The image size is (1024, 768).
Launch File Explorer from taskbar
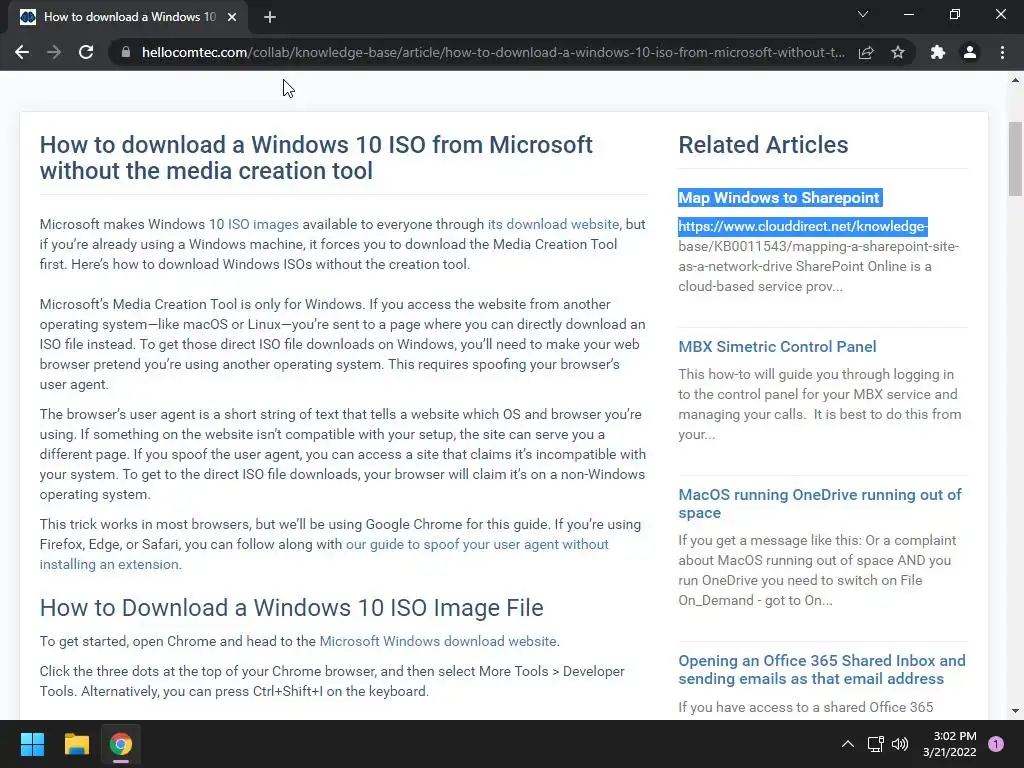76,744
